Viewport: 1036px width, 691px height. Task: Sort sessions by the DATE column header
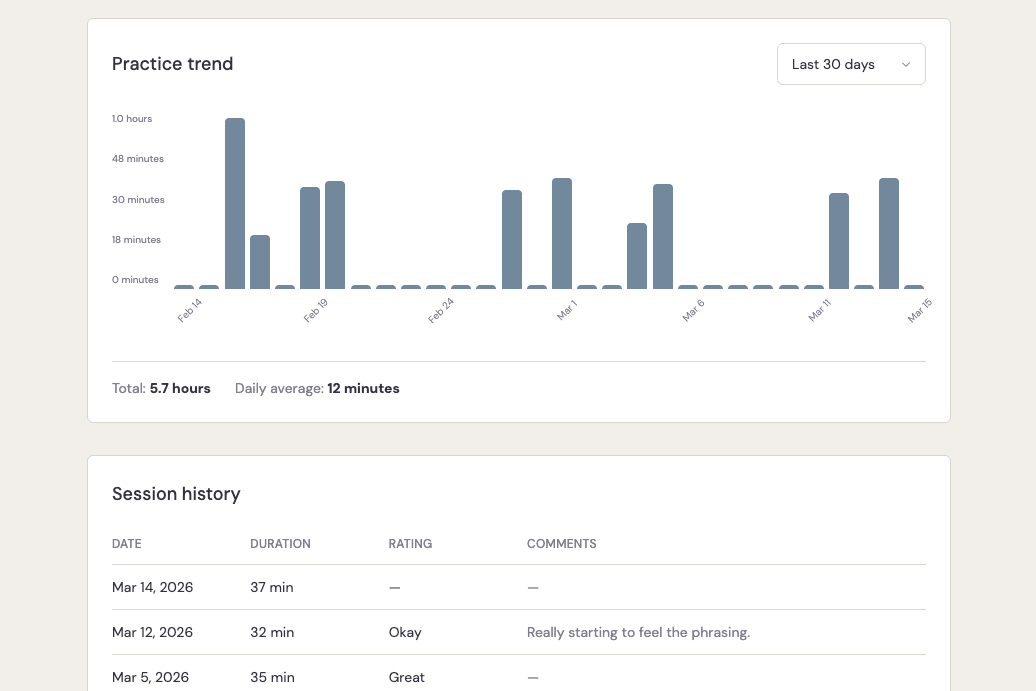point(126,544)
